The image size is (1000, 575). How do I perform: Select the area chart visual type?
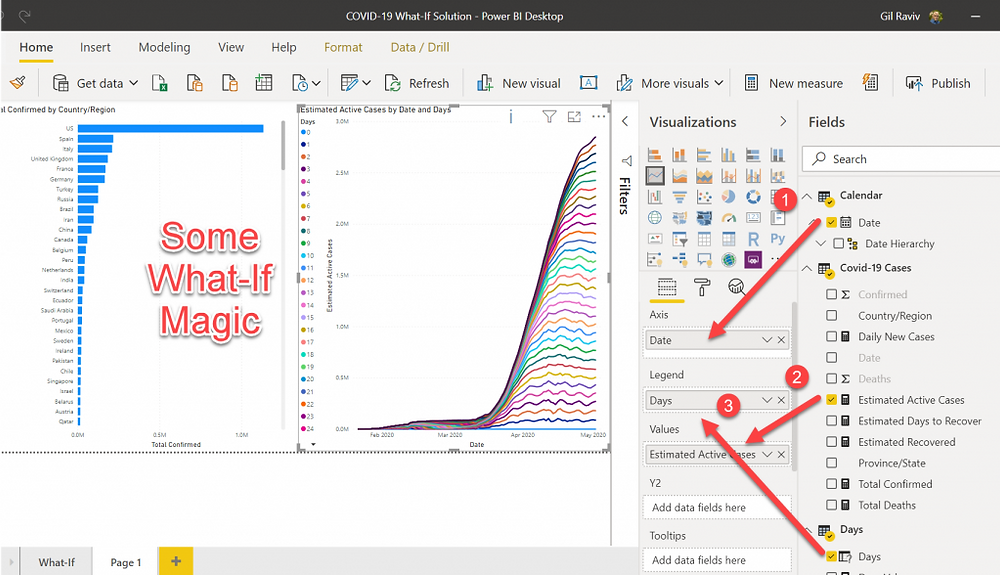(680, 176)
